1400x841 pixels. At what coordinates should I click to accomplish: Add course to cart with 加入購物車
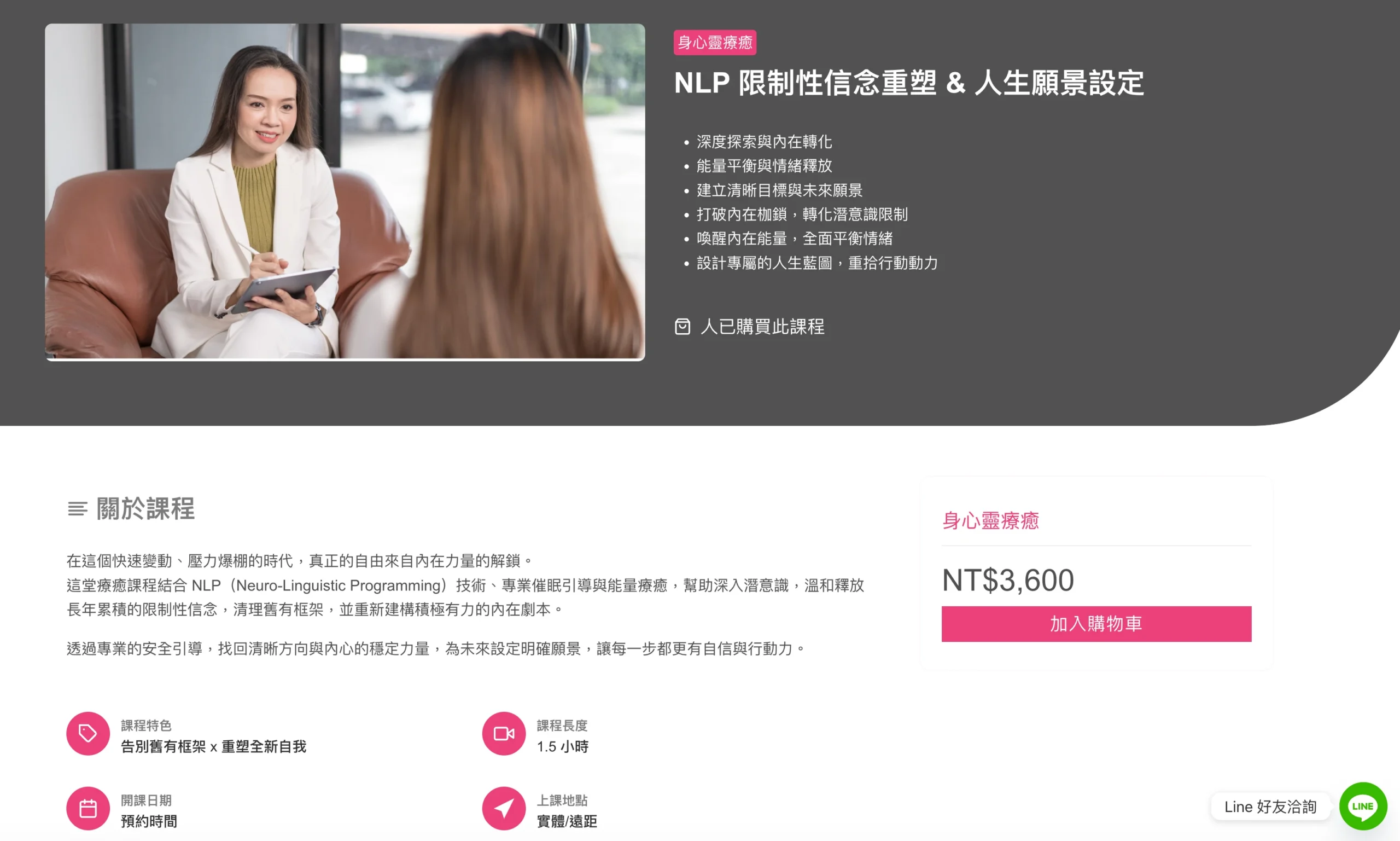pyautogui.click(x=1096, y=624)
